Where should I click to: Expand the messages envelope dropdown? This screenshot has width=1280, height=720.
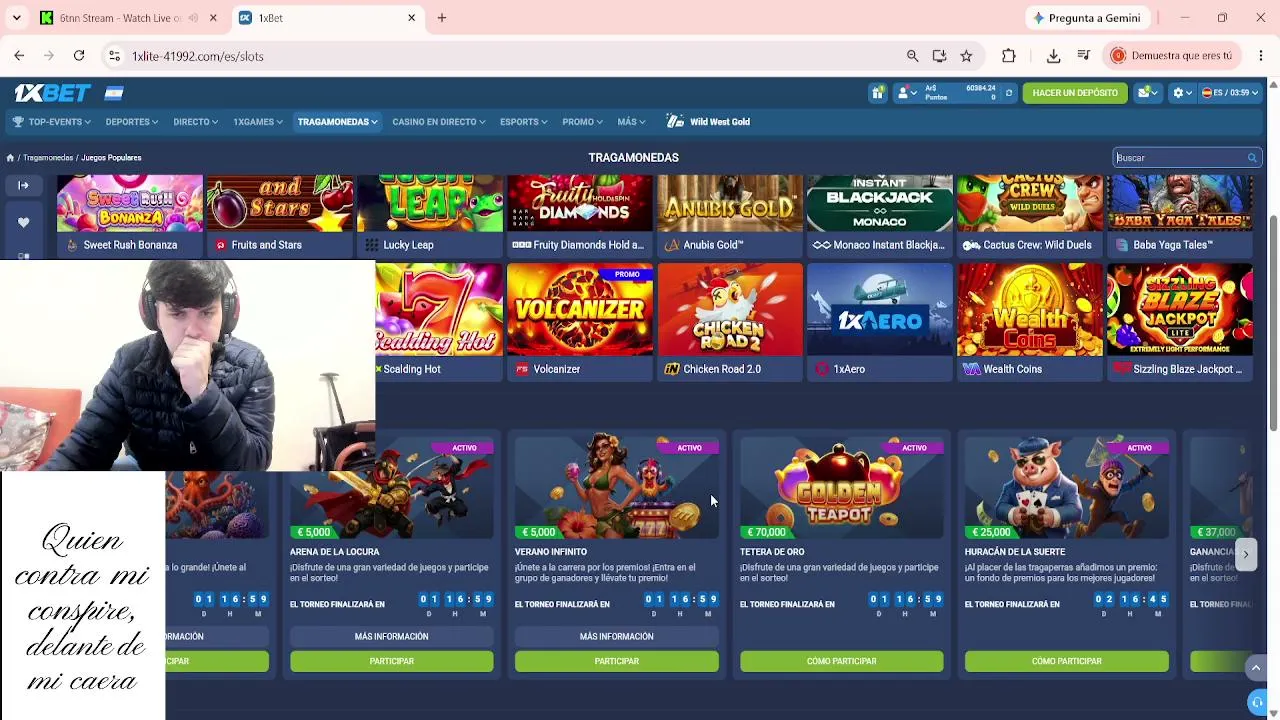[x=1147, y=93]
